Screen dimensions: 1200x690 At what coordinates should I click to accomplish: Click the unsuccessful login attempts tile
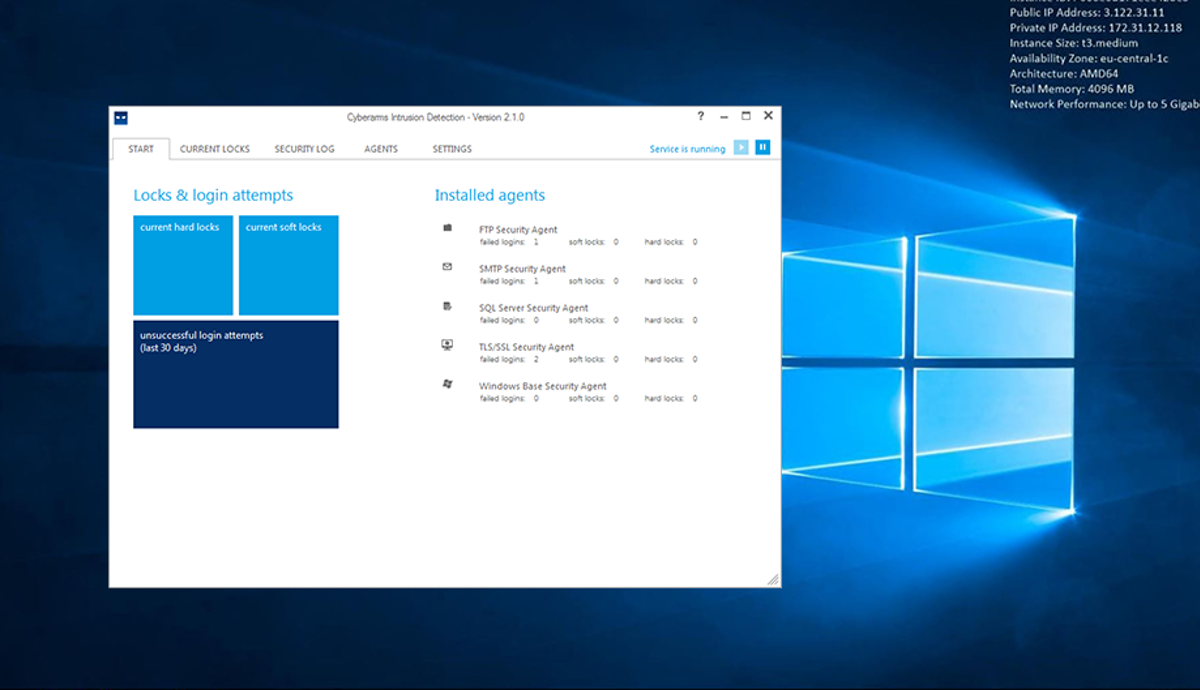point(235,374)
